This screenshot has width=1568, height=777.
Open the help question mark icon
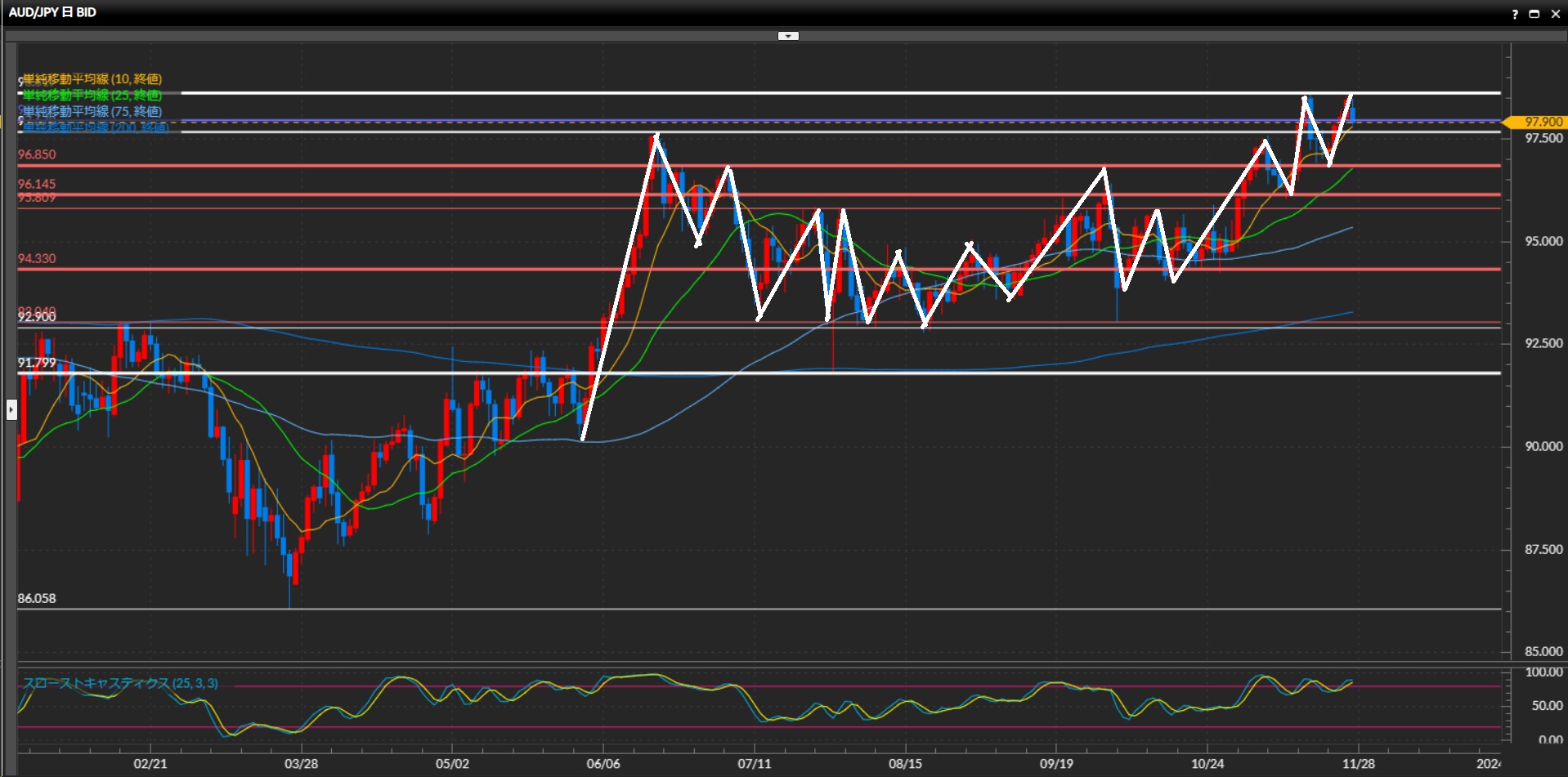1514,14
